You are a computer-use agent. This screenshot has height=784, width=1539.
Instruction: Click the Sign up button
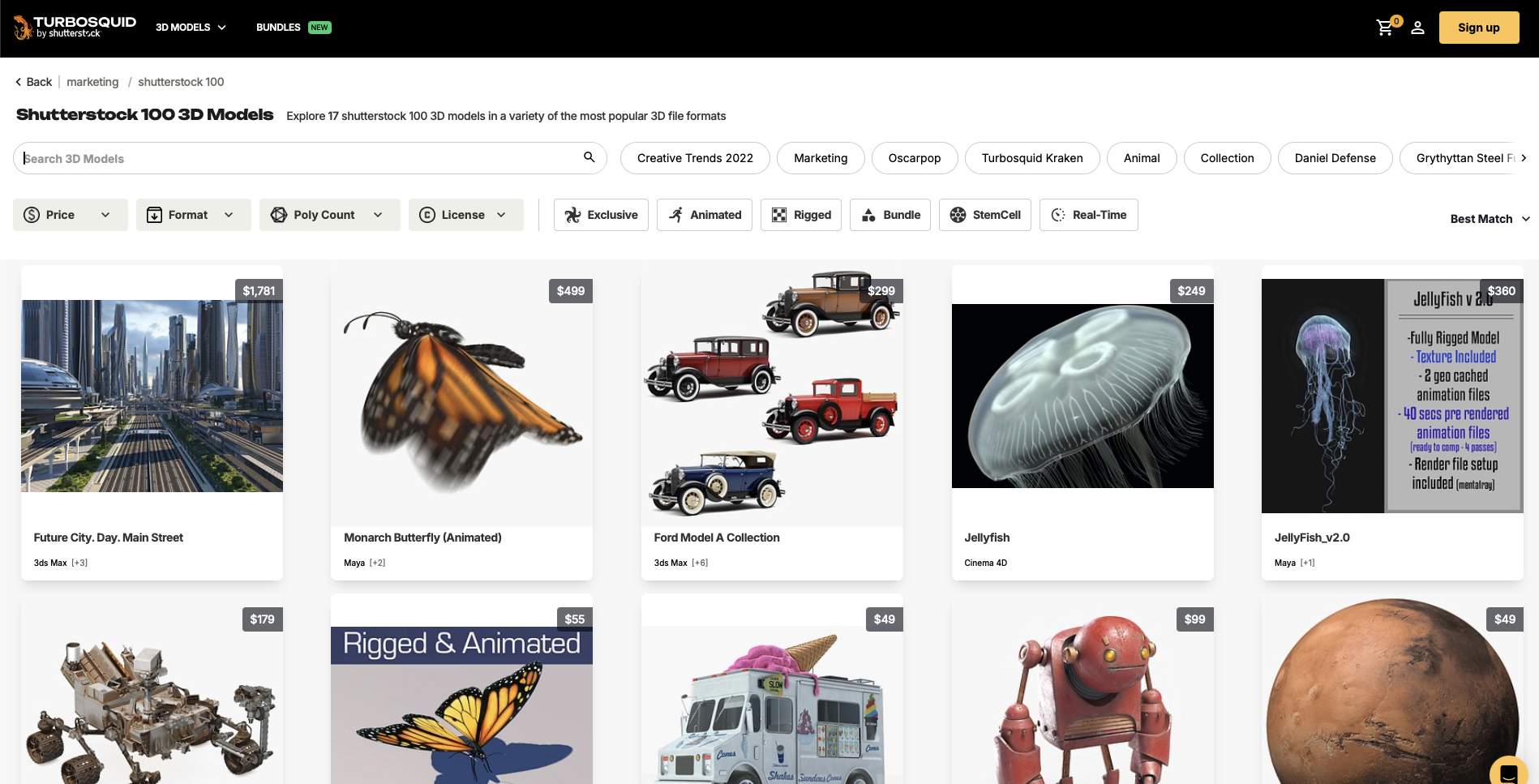coord(1479,28)
